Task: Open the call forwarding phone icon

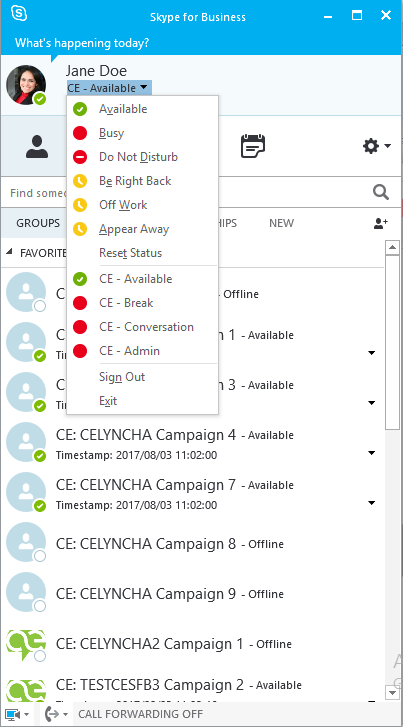Action: point(52,714)
